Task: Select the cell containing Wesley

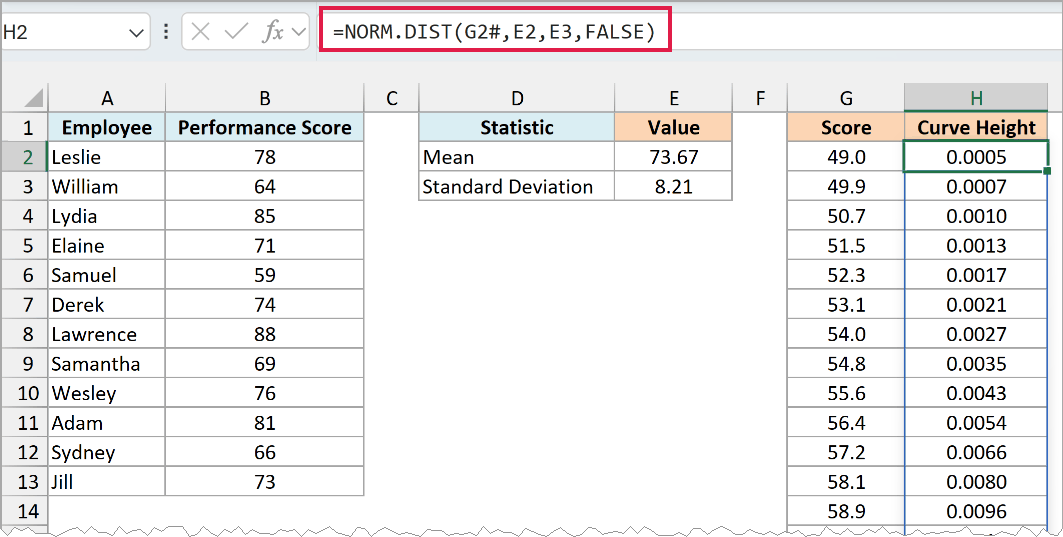Action: (x=106, y=393)
